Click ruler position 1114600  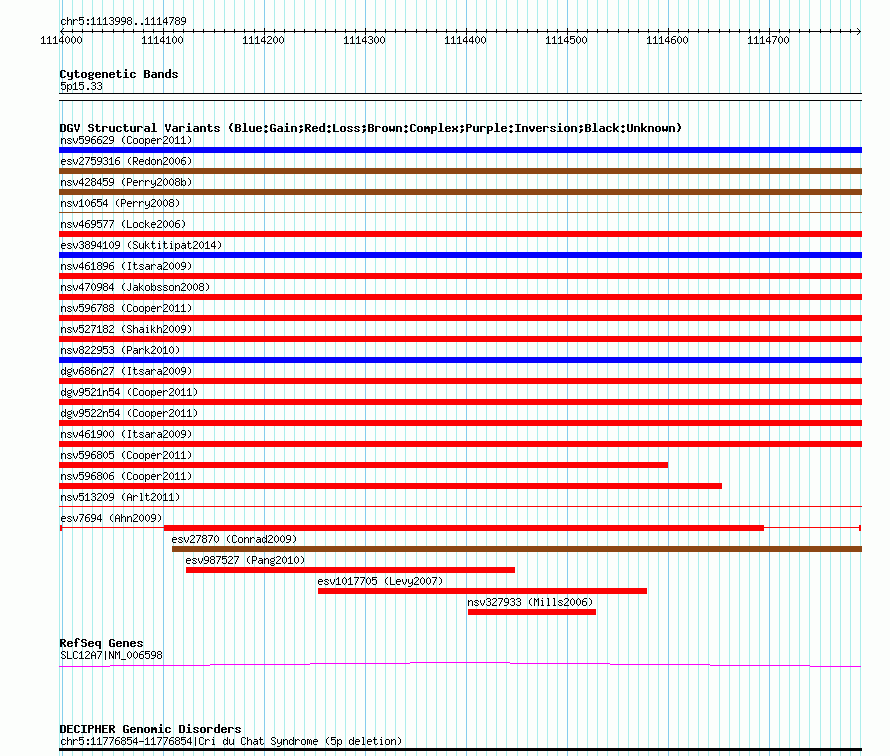[668, 40]
